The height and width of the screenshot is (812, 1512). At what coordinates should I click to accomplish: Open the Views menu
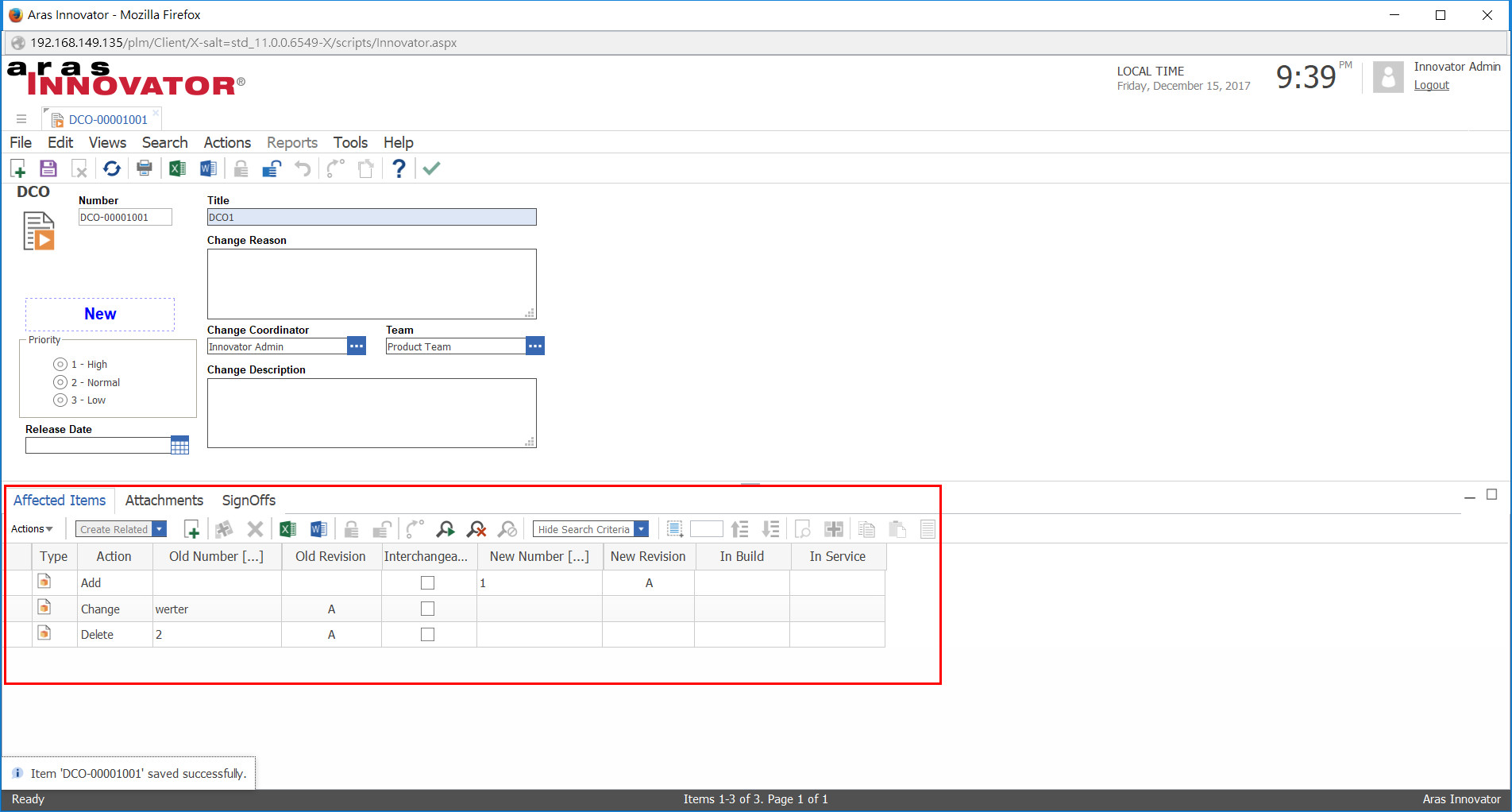107,142
